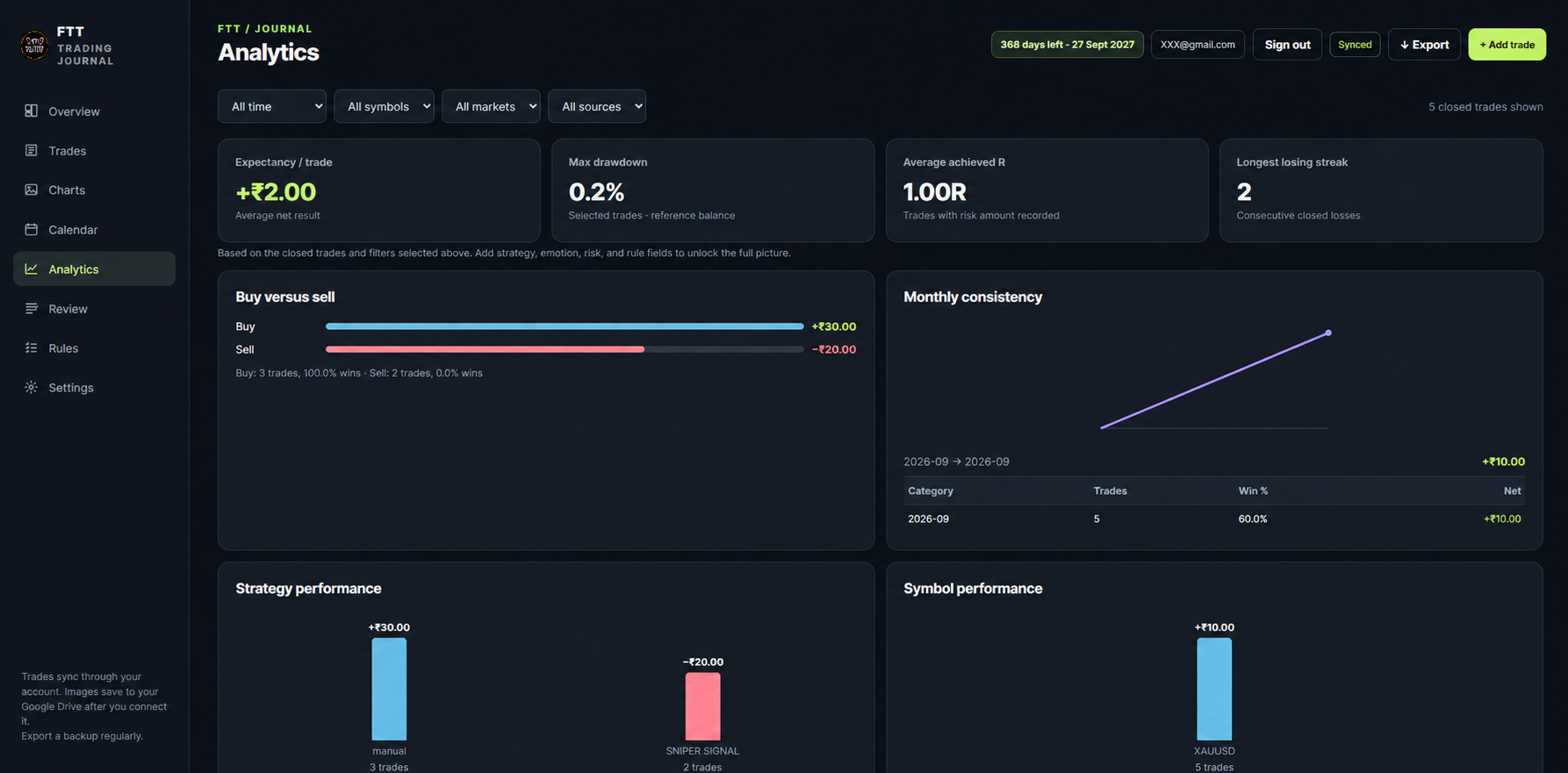Click the monthly consistency line endpoint
The image size is (1568, 773).
click(x=1328, y=333)
